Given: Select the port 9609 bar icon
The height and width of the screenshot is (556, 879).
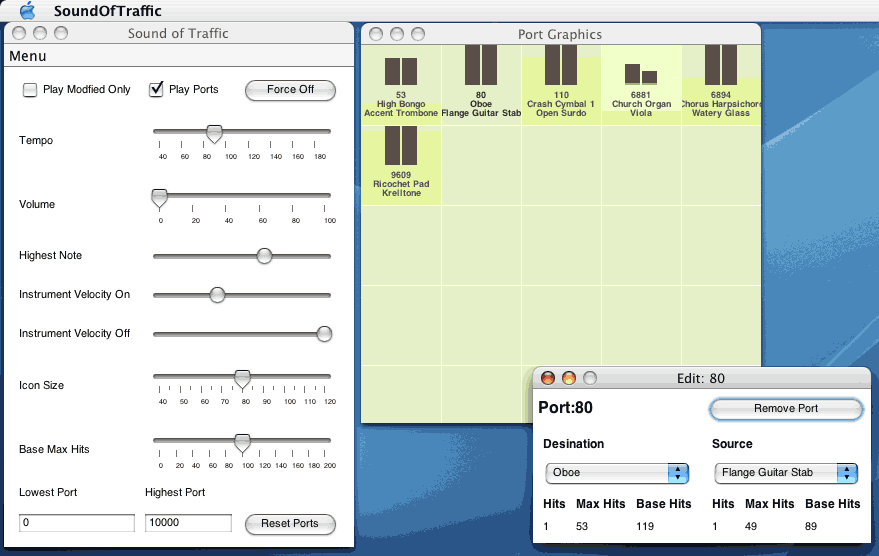Looking at the screenshot, I should tap(401, 146).
